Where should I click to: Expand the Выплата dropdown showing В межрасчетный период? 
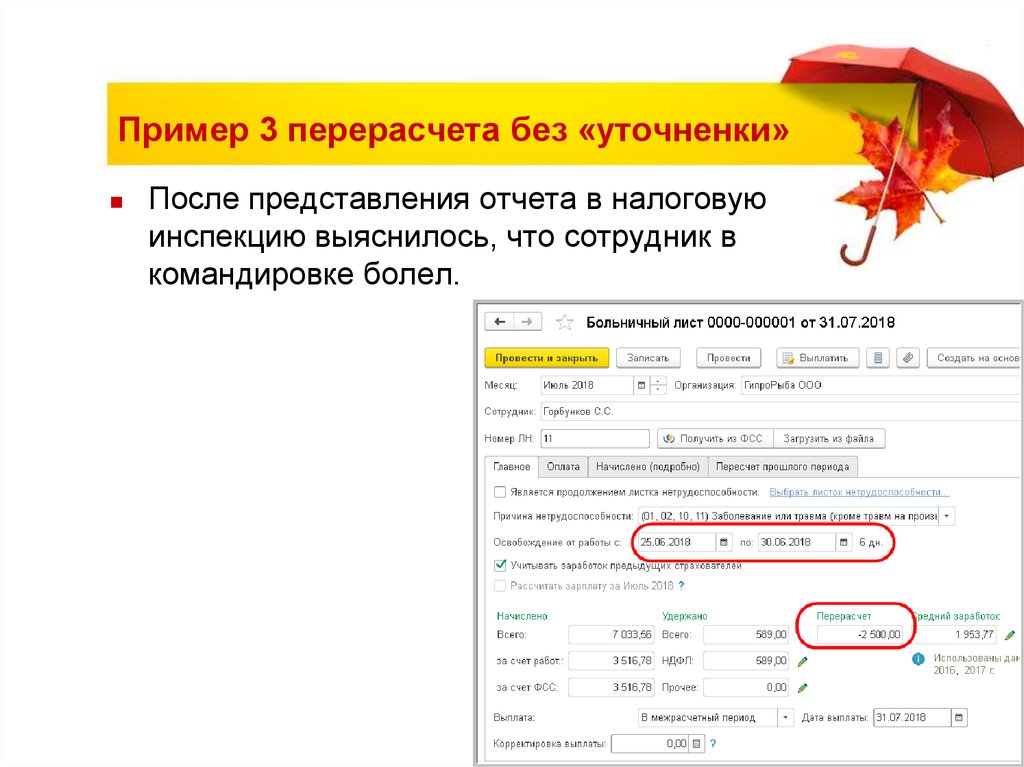pos(786,718)
